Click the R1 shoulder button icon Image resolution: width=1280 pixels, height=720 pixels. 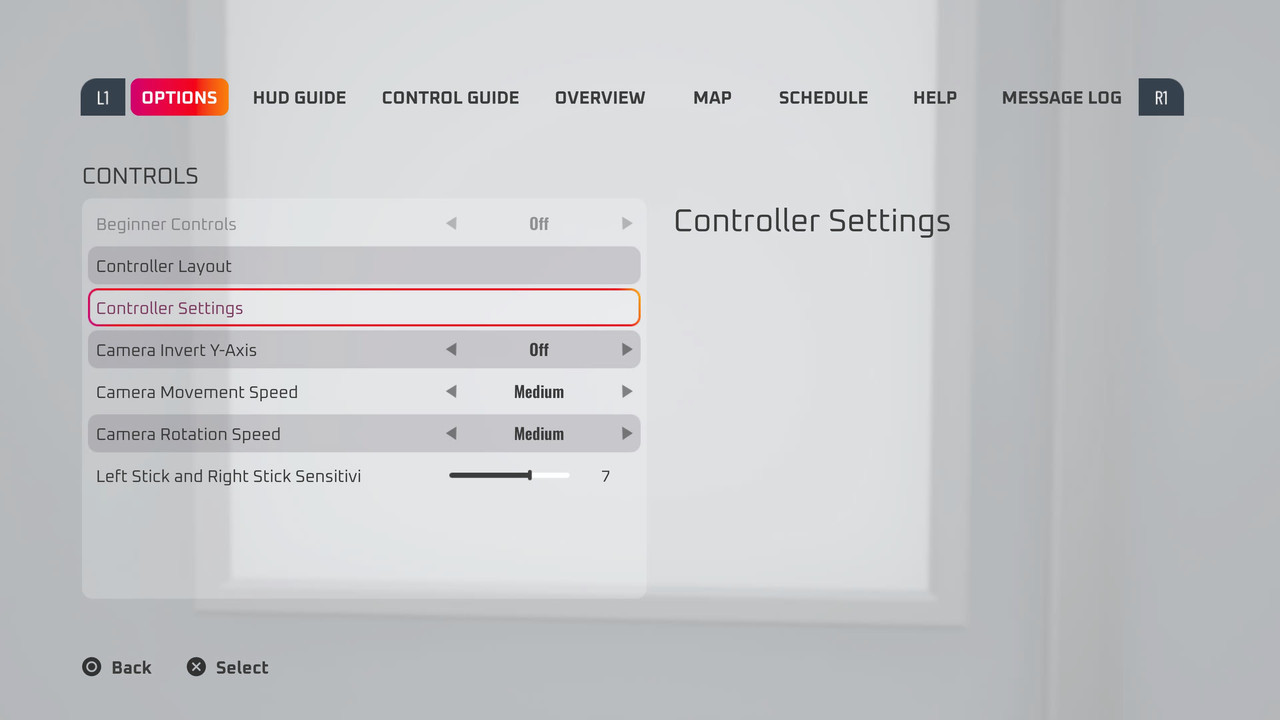(x=1161, y=97)
